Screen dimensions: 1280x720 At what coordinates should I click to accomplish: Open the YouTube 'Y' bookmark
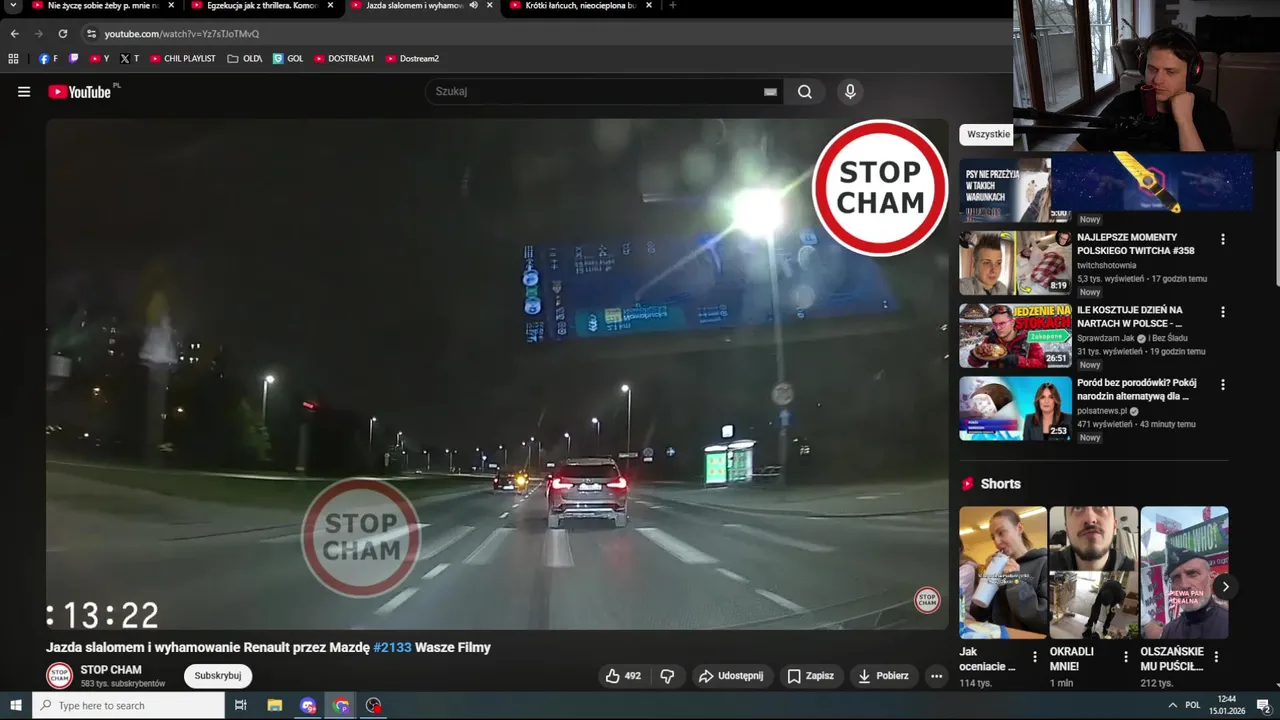coord(100,59)
